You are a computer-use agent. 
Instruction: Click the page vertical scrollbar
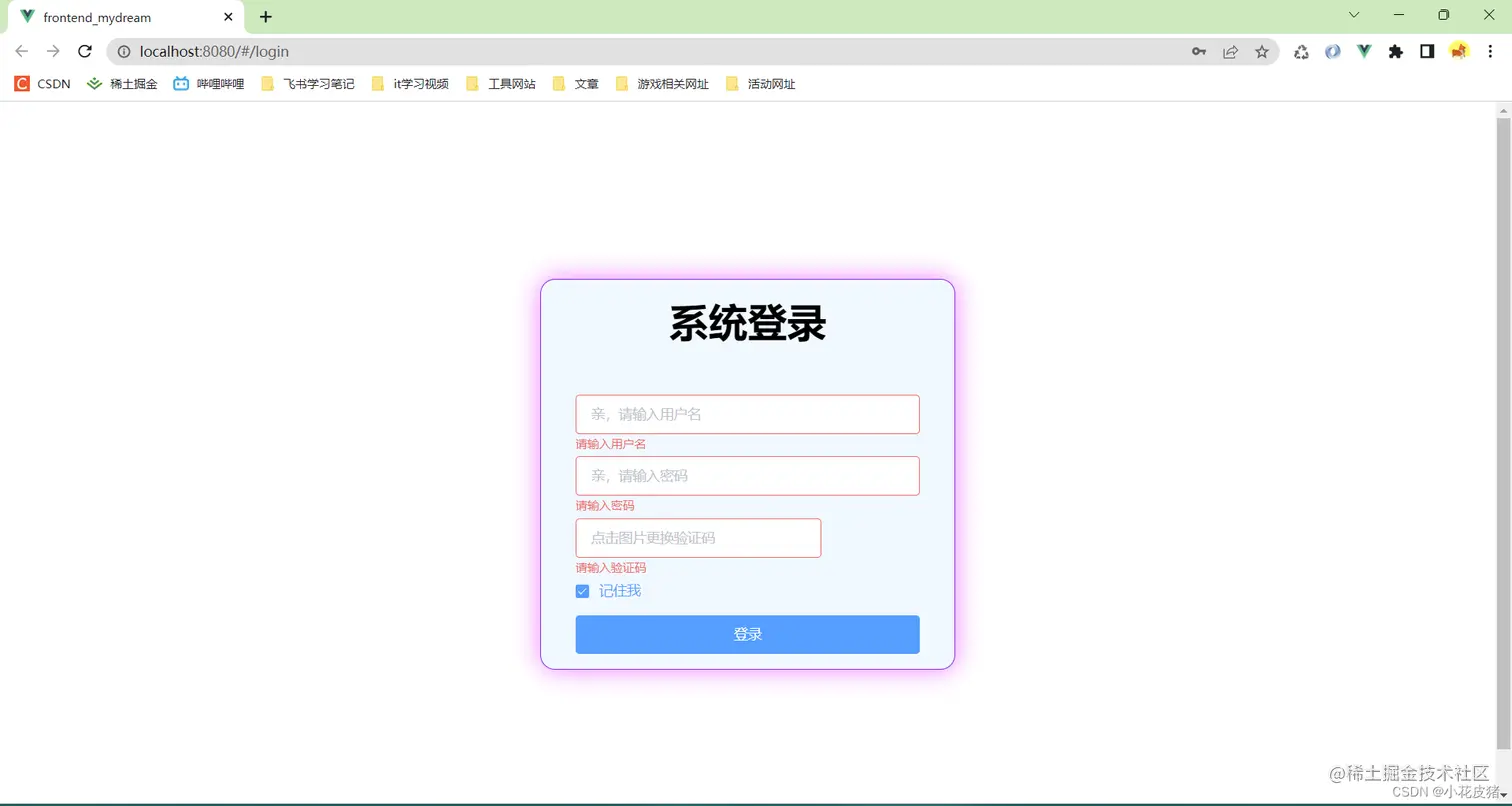coord(1503,432)
